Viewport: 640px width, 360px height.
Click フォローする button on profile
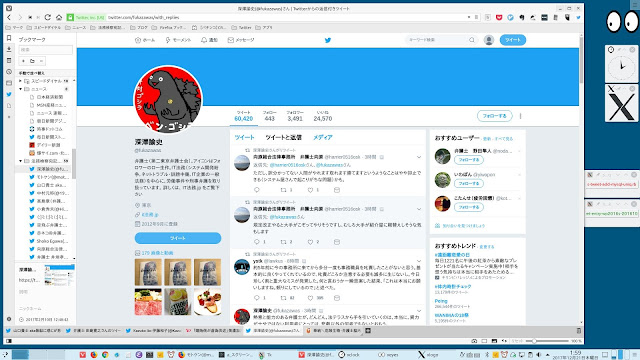coord(494,116)
